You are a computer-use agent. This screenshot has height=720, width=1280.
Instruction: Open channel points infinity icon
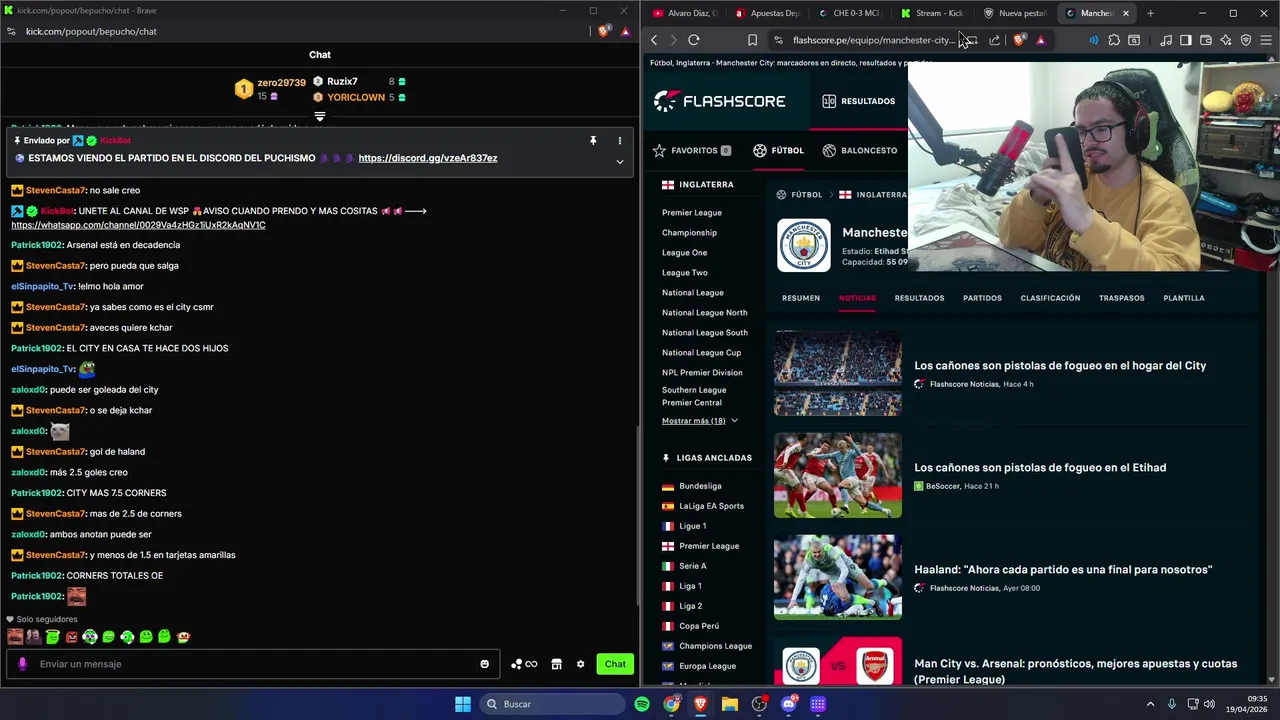point(524,664)
